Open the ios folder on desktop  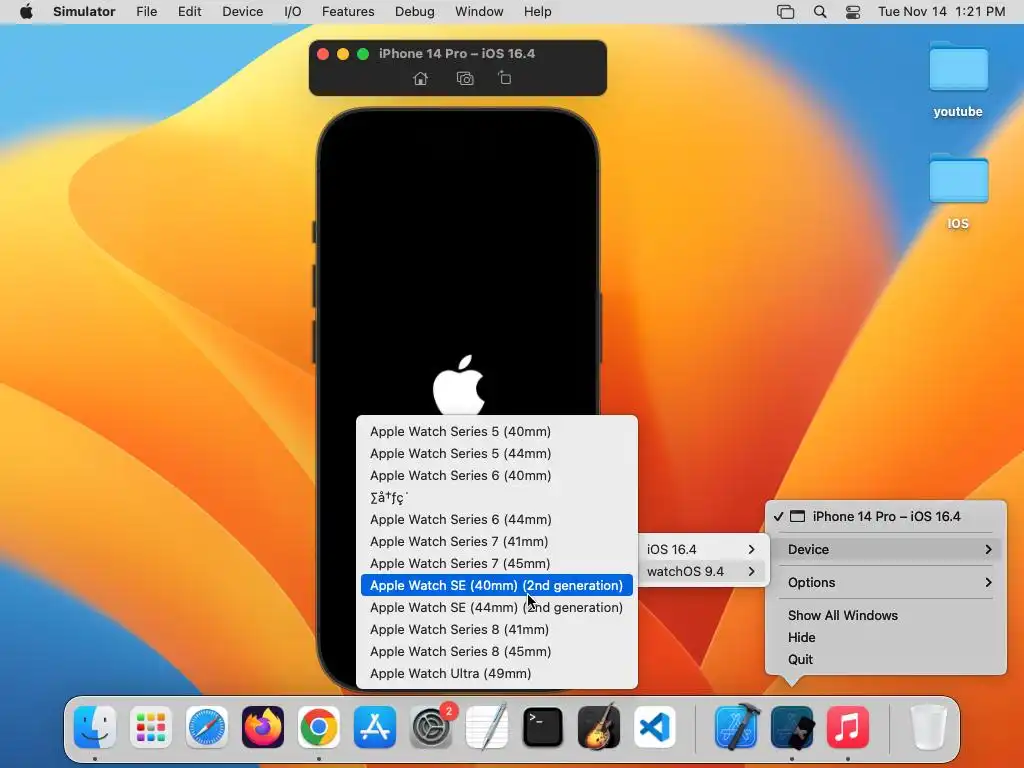point(958,192)
